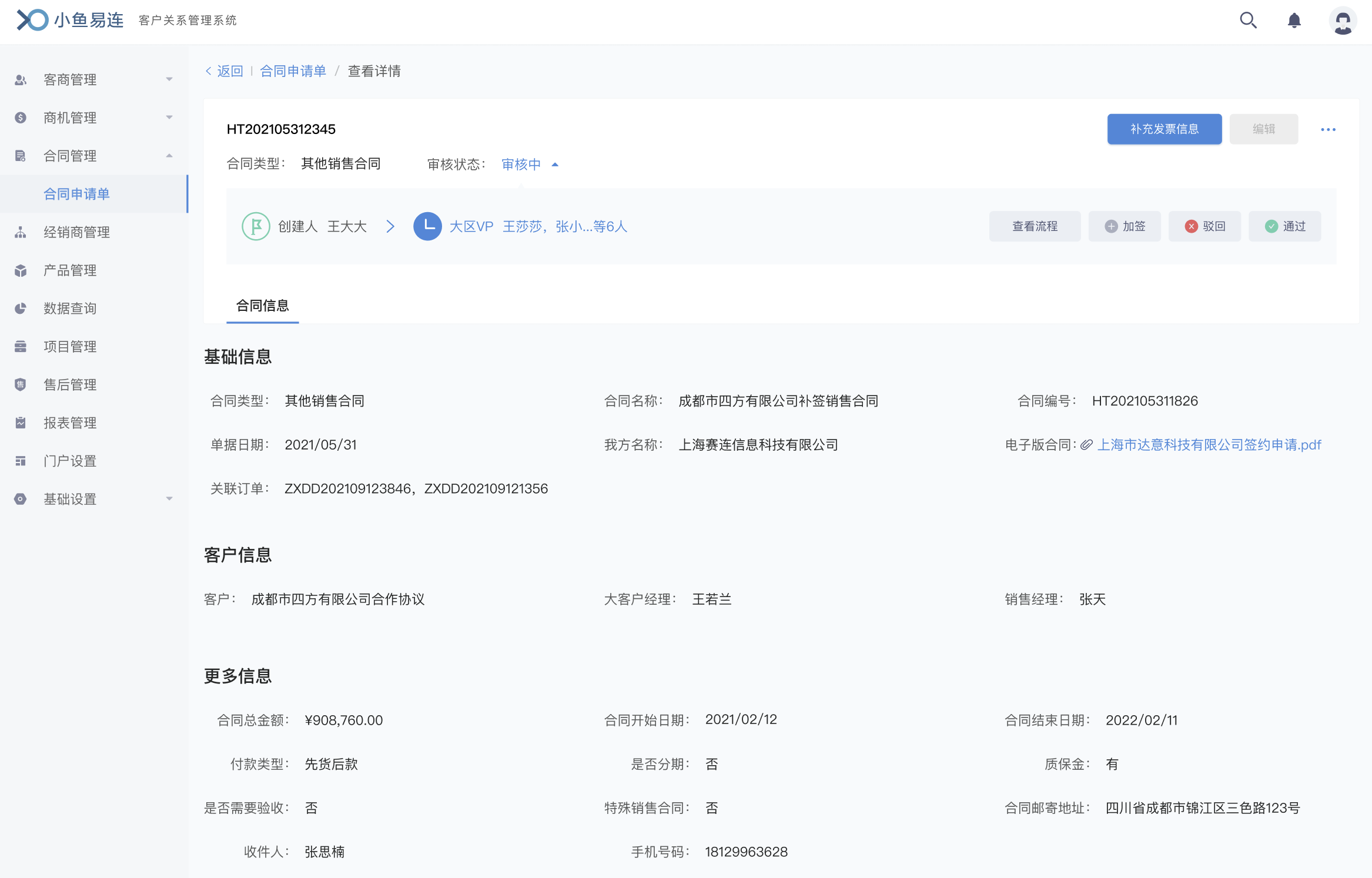The width and height of the screenshot is (1372, 878).
Task: Open the three-dot more options menu
Action: [1328, 129]
